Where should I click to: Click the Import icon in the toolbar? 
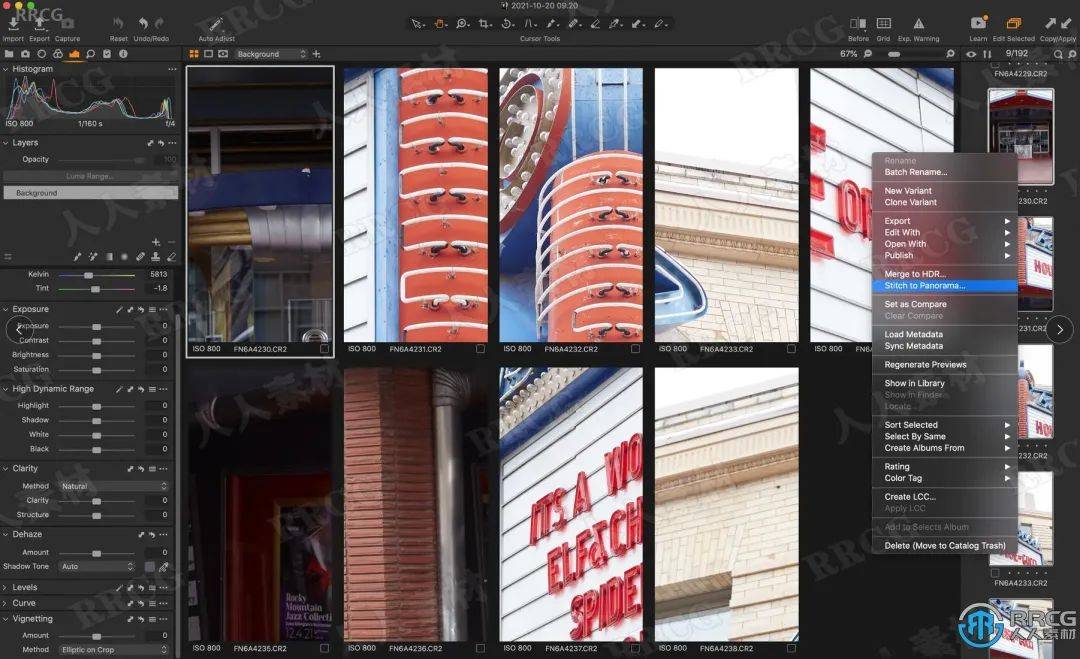[x=13, y=24]
